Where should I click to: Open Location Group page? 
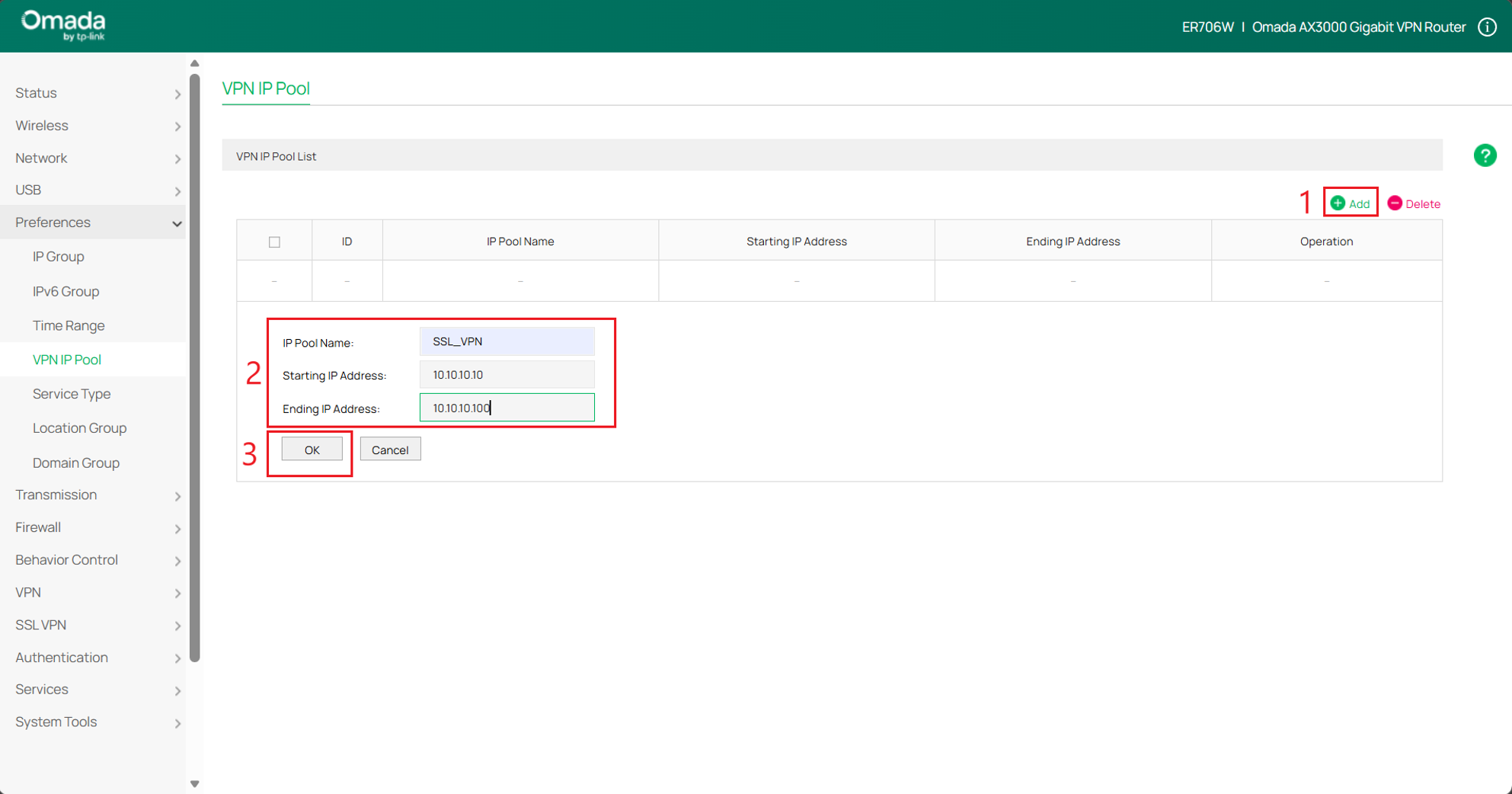tap(79, 428)
